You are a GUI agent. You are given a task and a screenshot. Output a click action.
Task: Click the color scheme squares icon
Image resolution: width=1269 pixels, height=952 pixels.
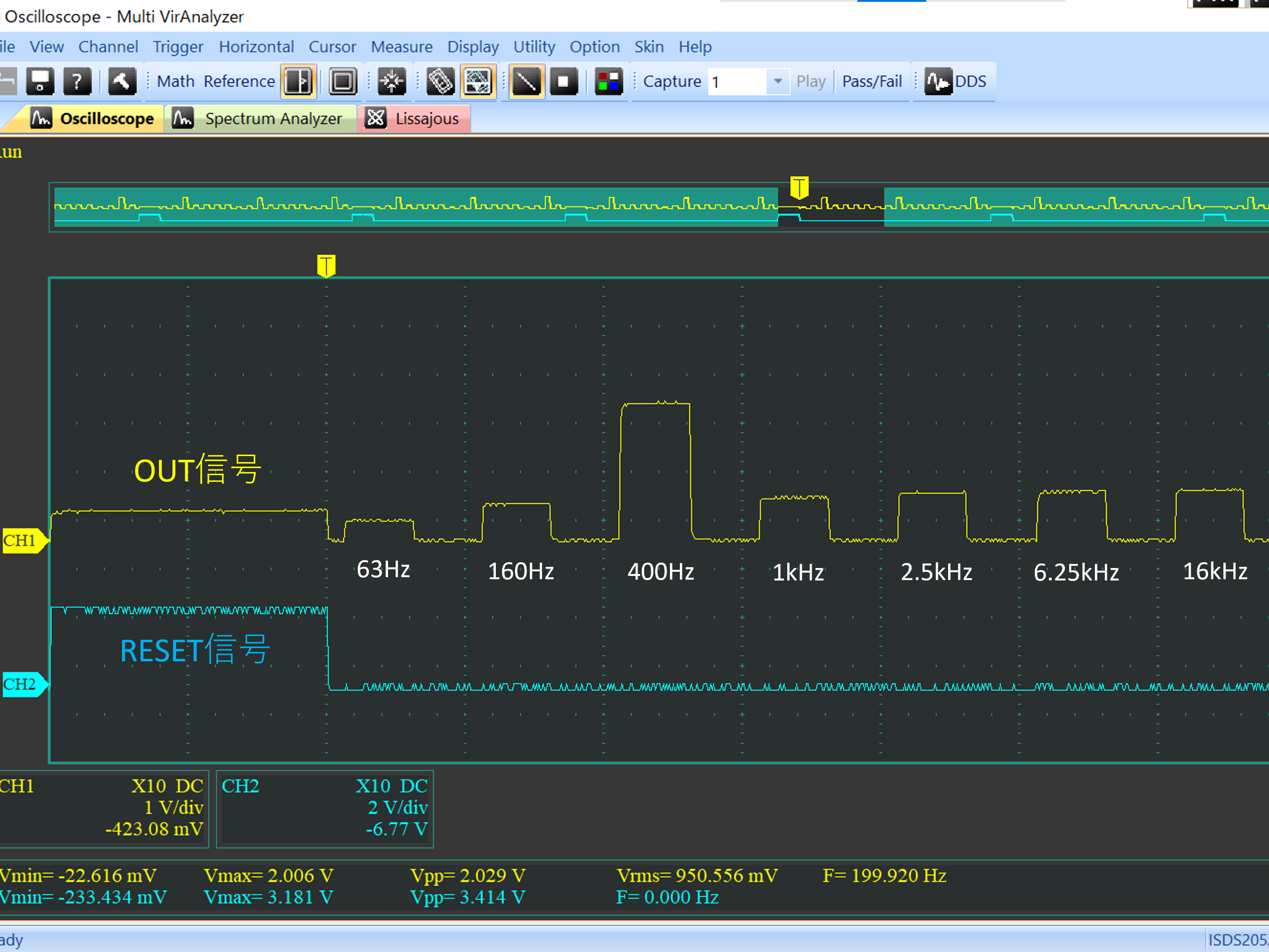pyautogui.click(x=608, y=82)
